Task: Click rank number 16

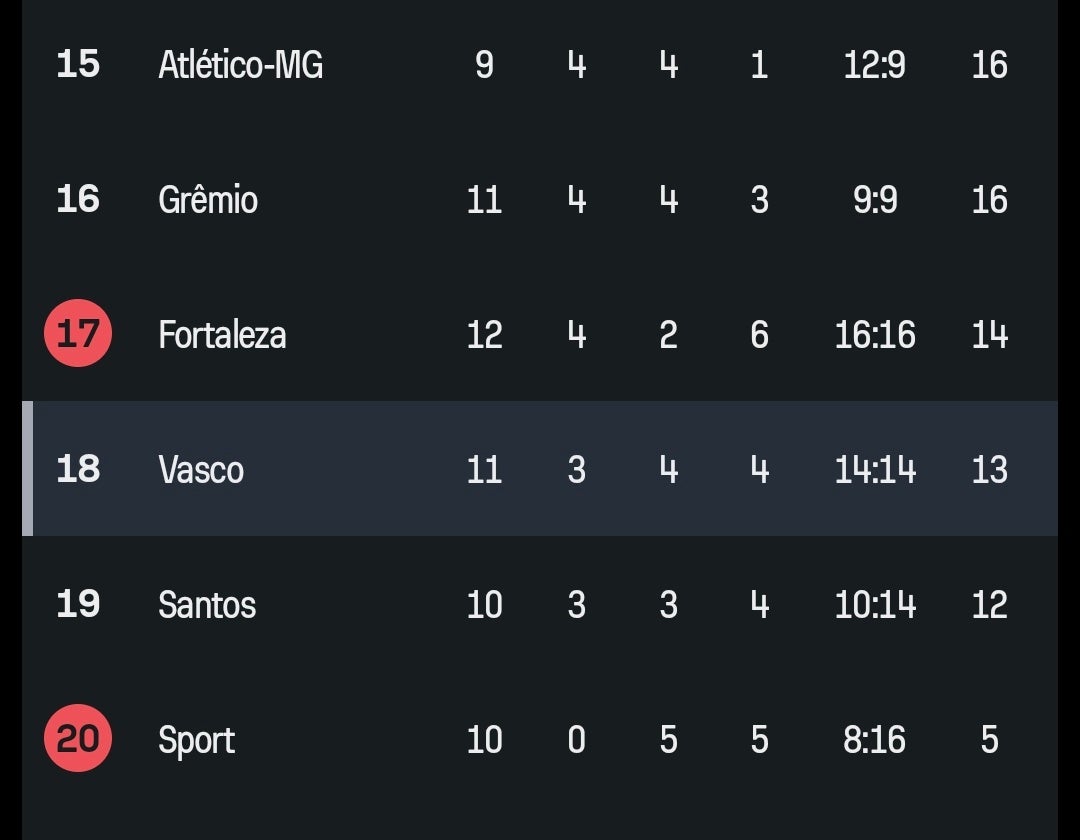Action: coord(78,199)
